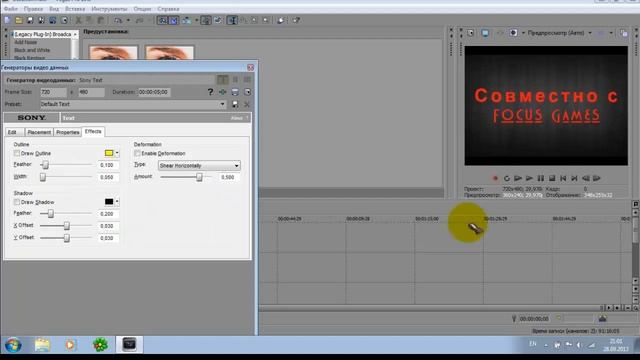640x360 pixels.
Task: Click the Undo arrow toolbar icon
Action: coord(118,20)
